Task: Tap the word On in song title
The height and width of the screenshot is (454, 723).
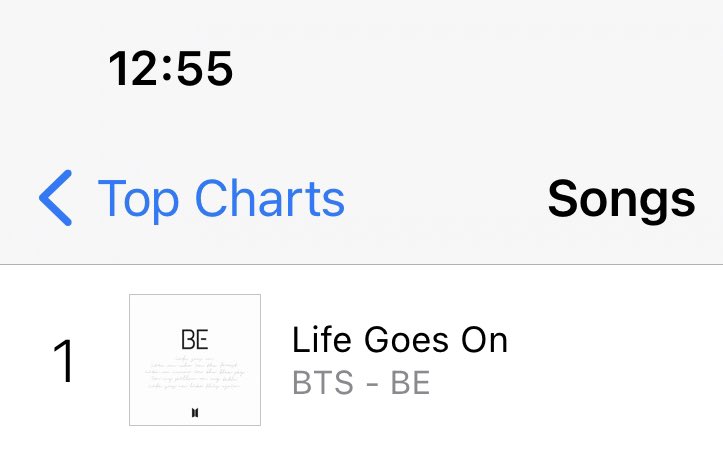Action: pos(485,341)
